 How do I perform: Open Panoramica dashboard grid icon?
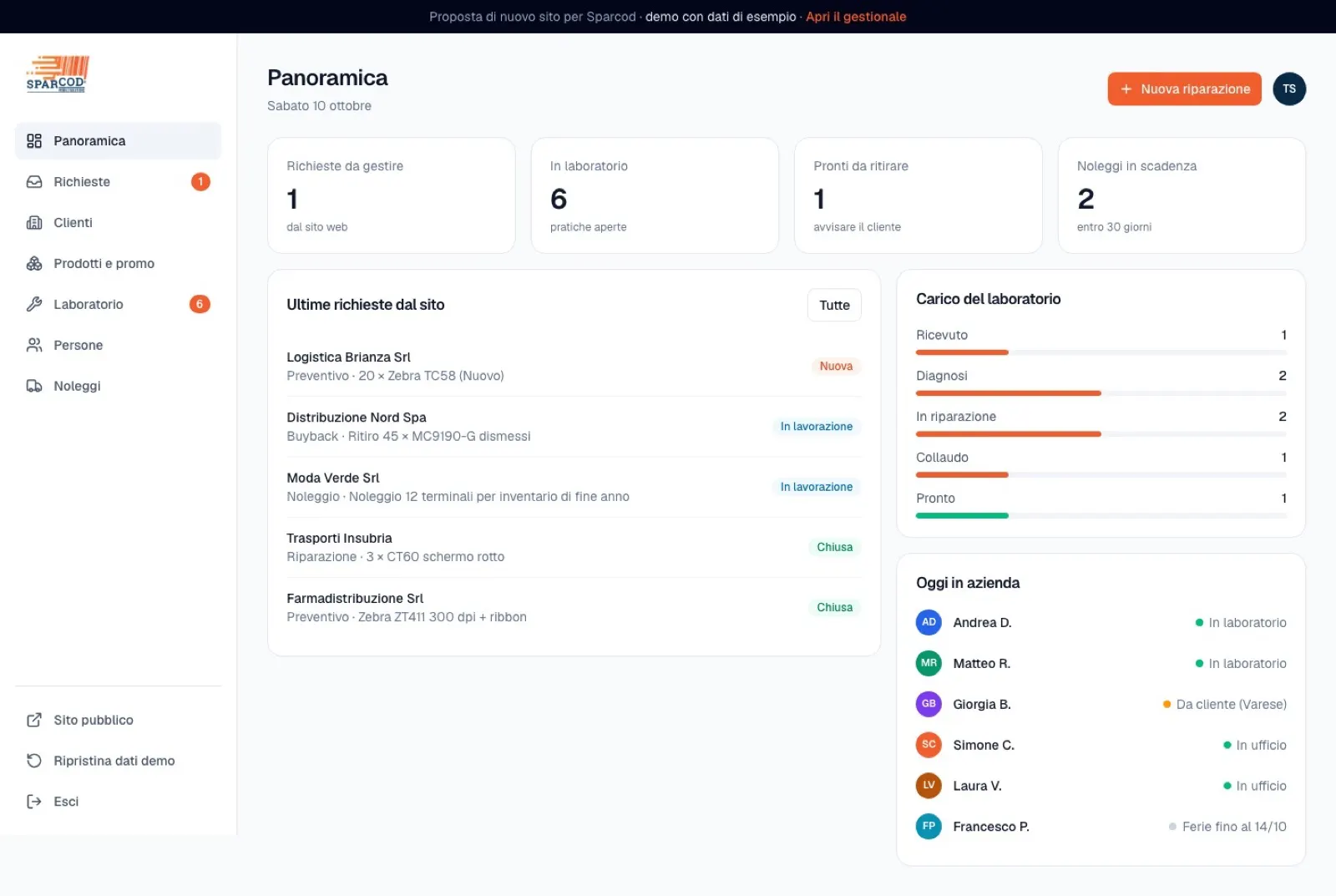tap(34, 141)
